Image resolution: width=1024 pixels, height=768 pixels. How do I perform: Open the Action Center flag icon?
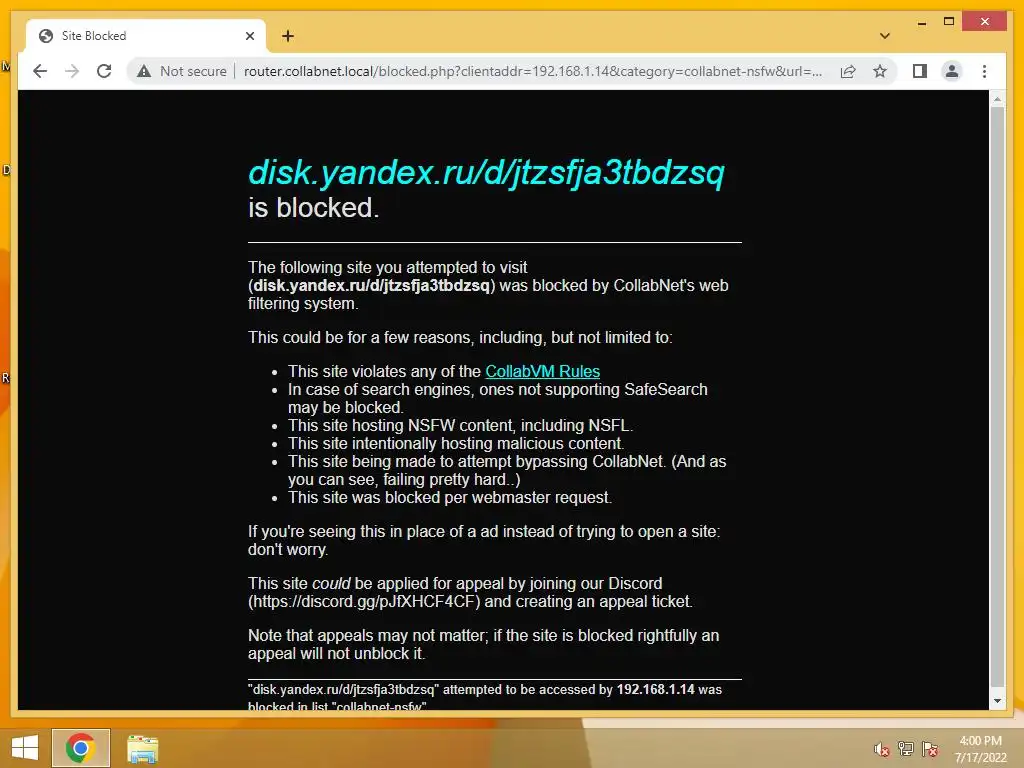[x=930, y=749]
